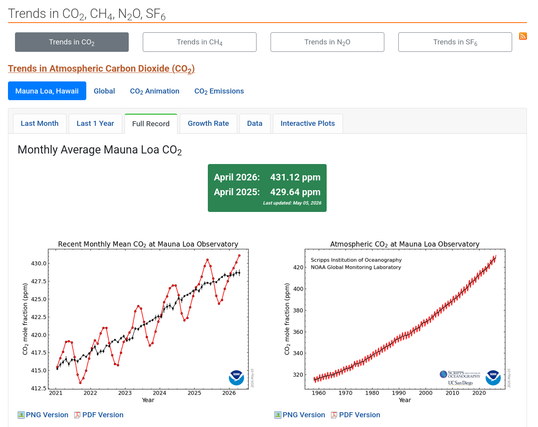This screenshot has width=538, height=427.
Task: Open the Data tab
Action: (x=255, y=124)
